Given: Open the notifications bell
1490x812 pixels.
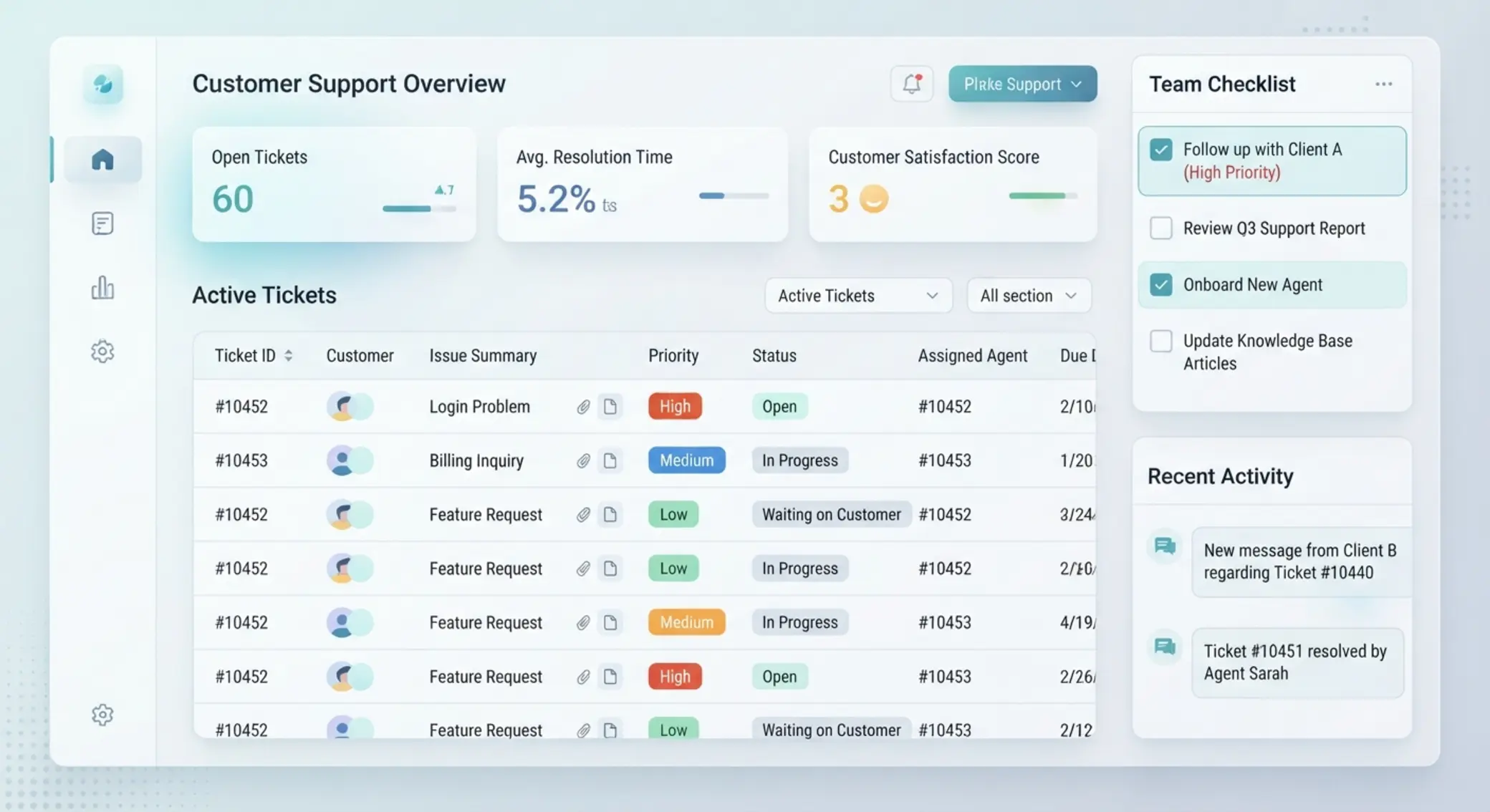Looking at the screenshot, I should [x=911, y=84].
